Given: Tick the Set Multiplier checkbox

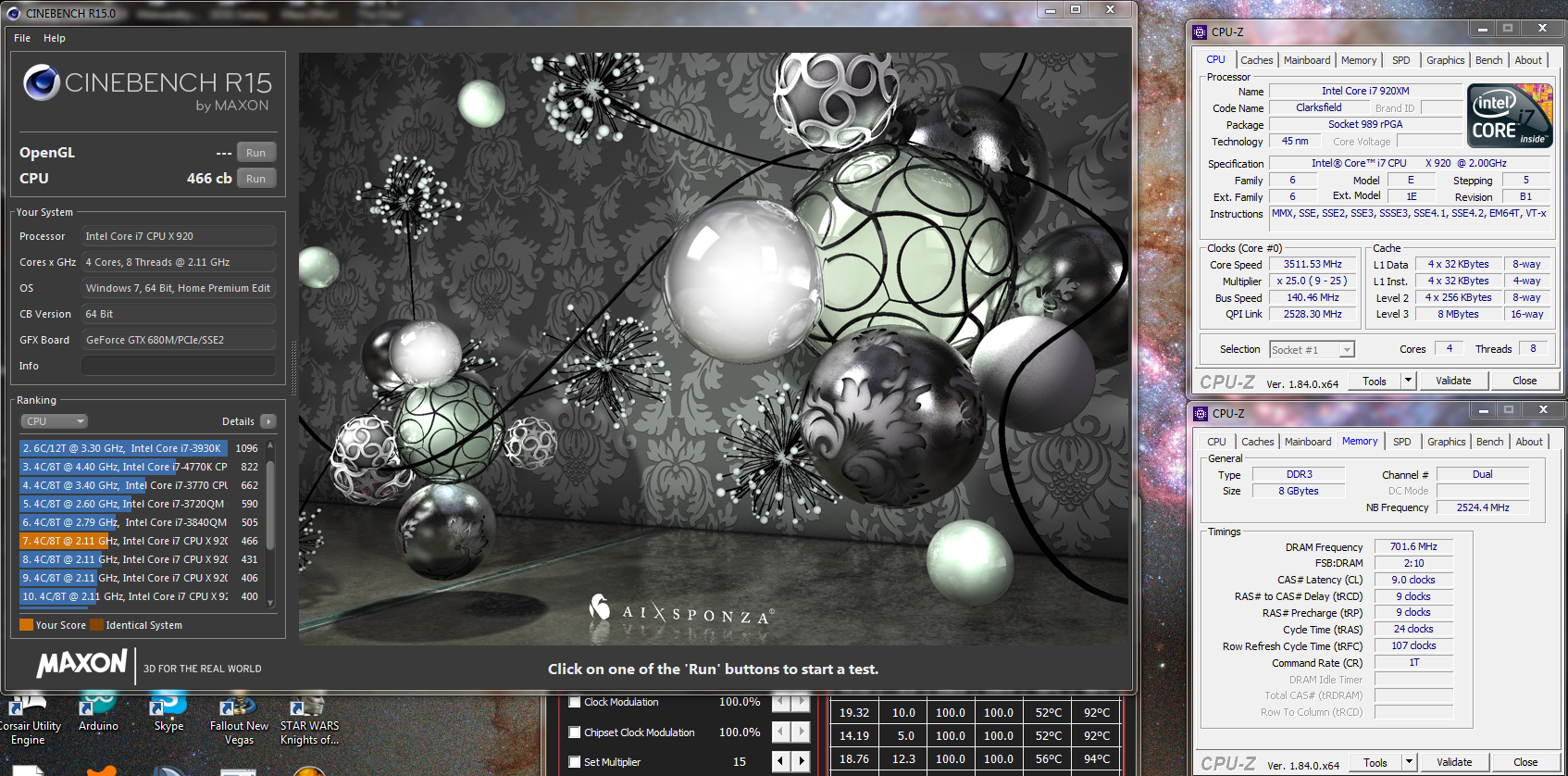Looking at the screenshot, I should click(575, 762).
